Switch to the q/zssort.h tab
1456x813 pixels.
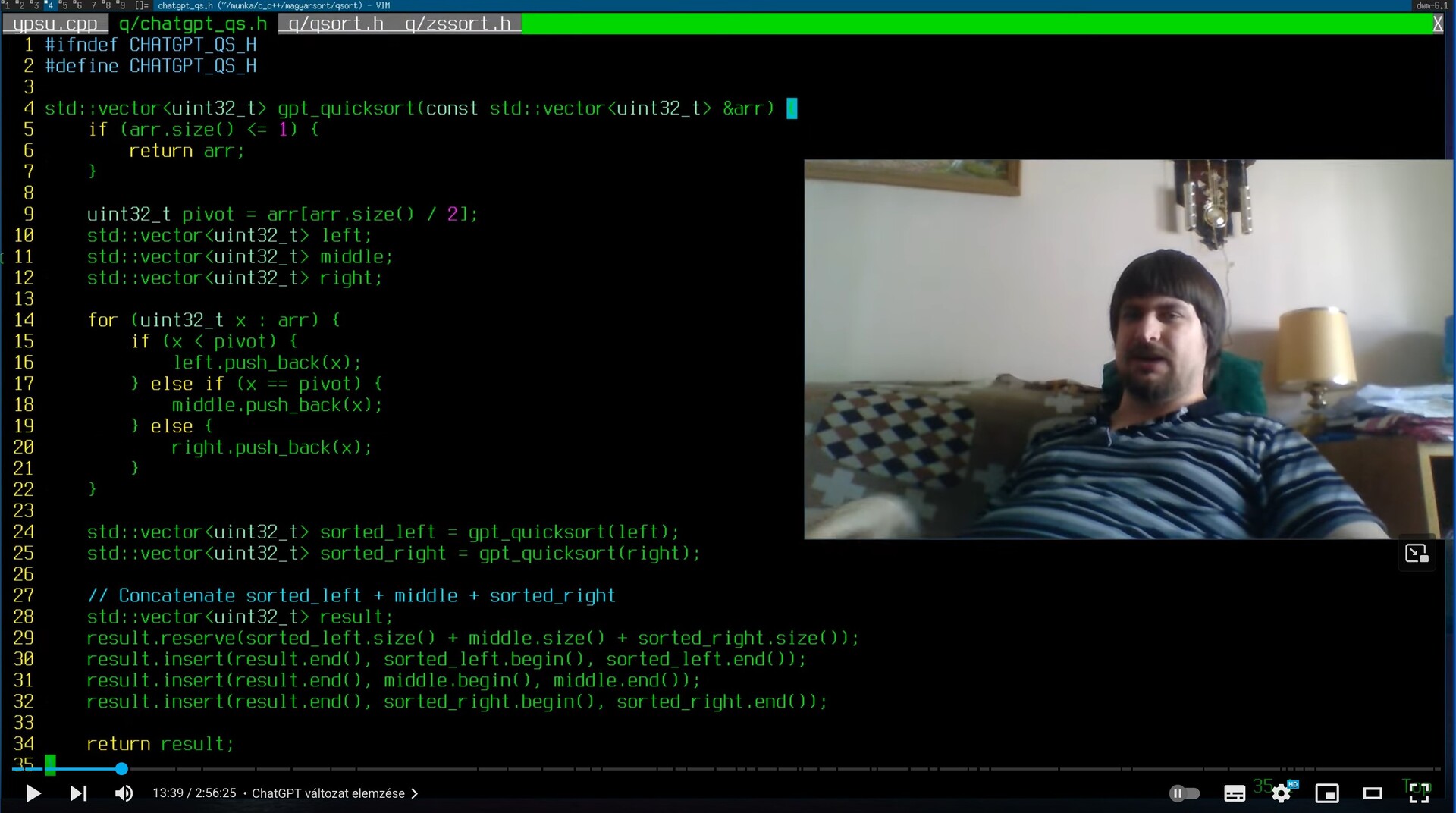point(457,24)
